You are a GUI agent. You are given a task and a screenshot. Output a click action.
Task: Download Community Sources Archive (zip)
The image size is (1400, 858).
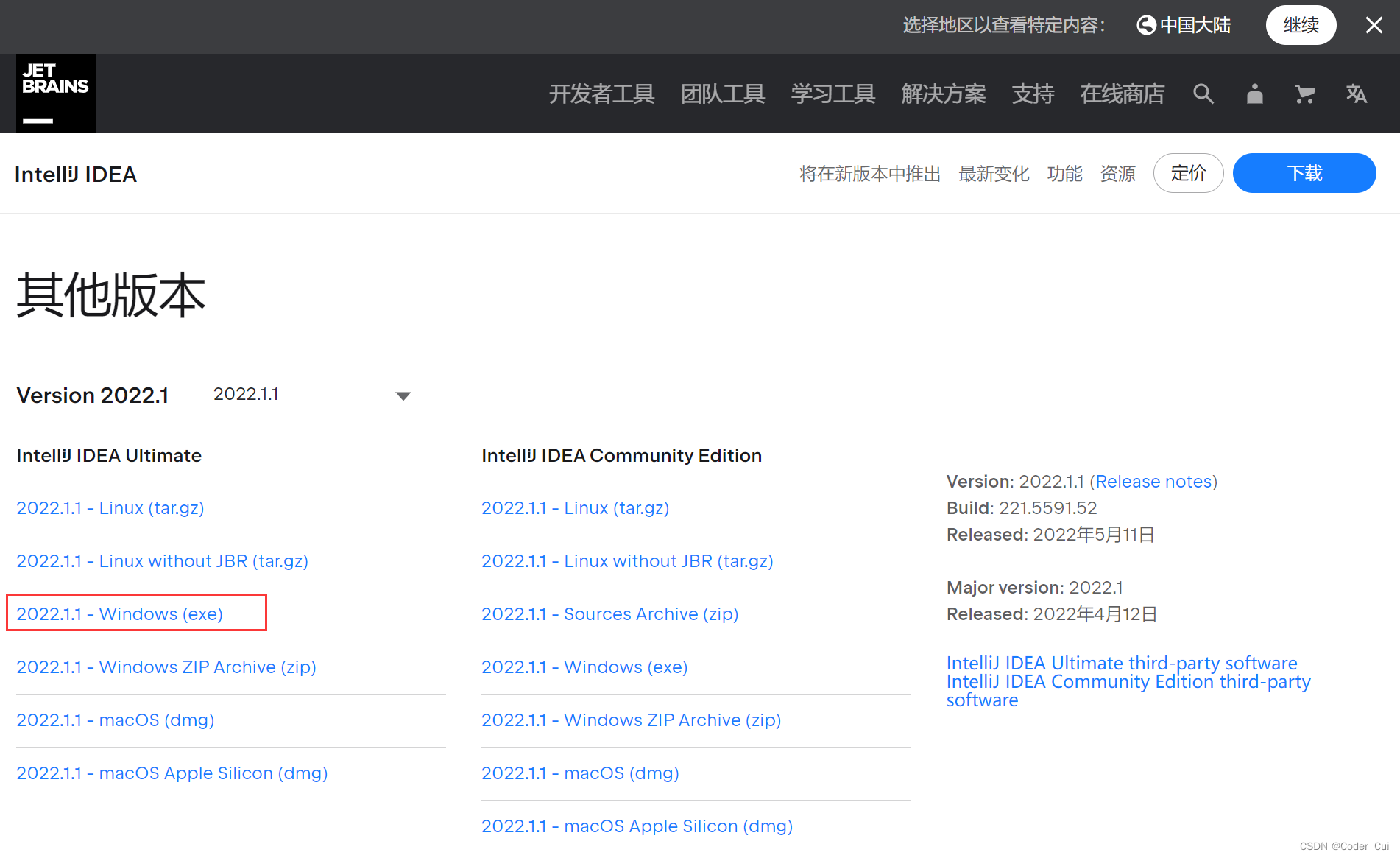[609, 614]
